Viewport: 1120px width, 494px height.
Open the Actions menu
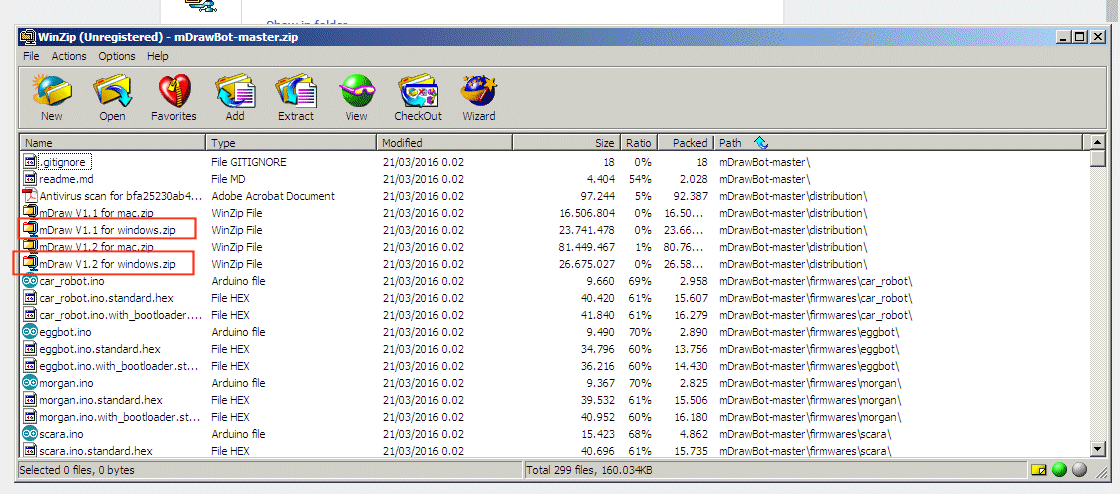click(x=69, y=56)
